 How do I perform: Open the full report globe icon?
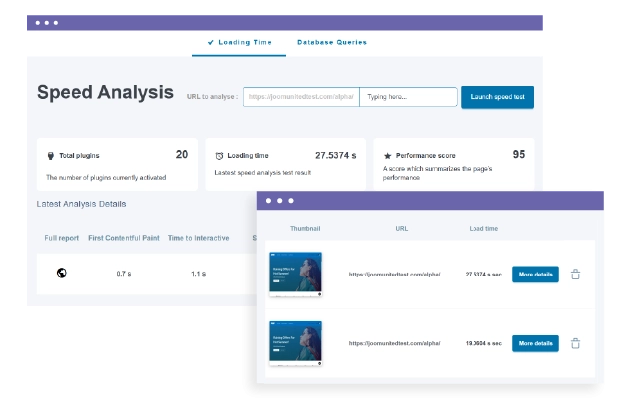pos(61,273)
